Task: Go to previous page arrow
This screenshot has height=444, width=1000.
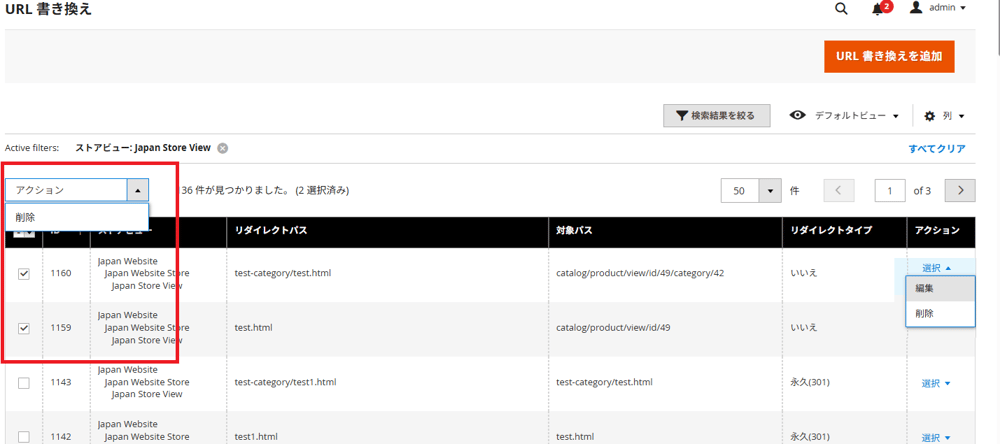Action: 839,190
